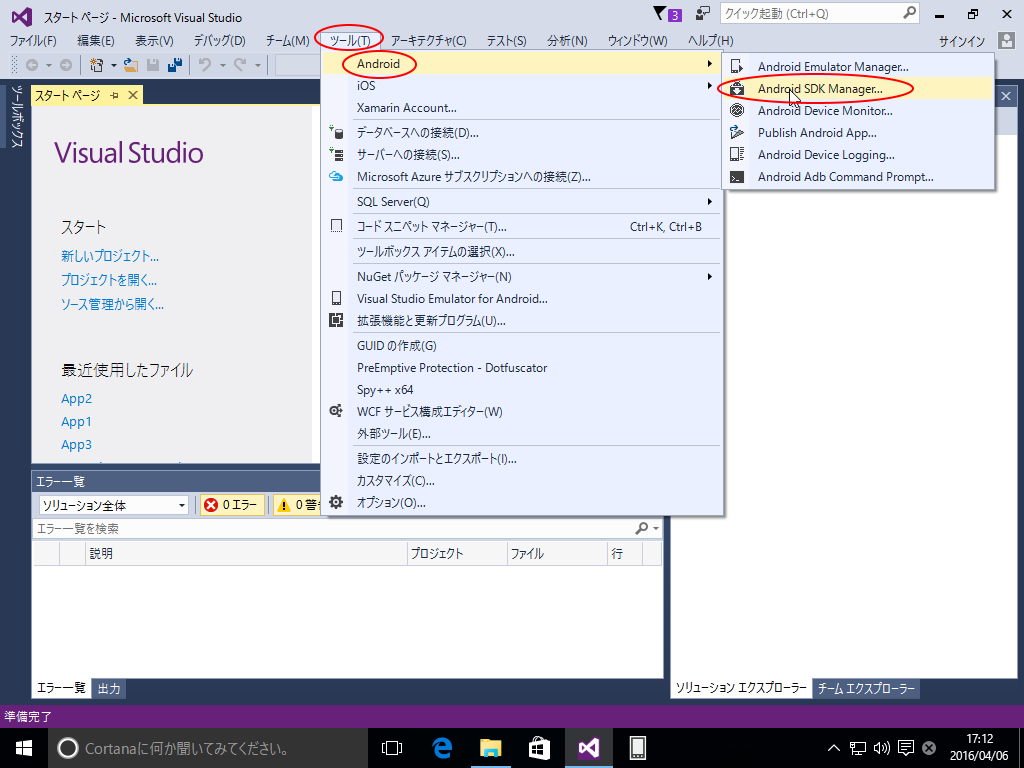1024x768 pixels.
Task: Open recent file App1
Action: pos(76,421)
